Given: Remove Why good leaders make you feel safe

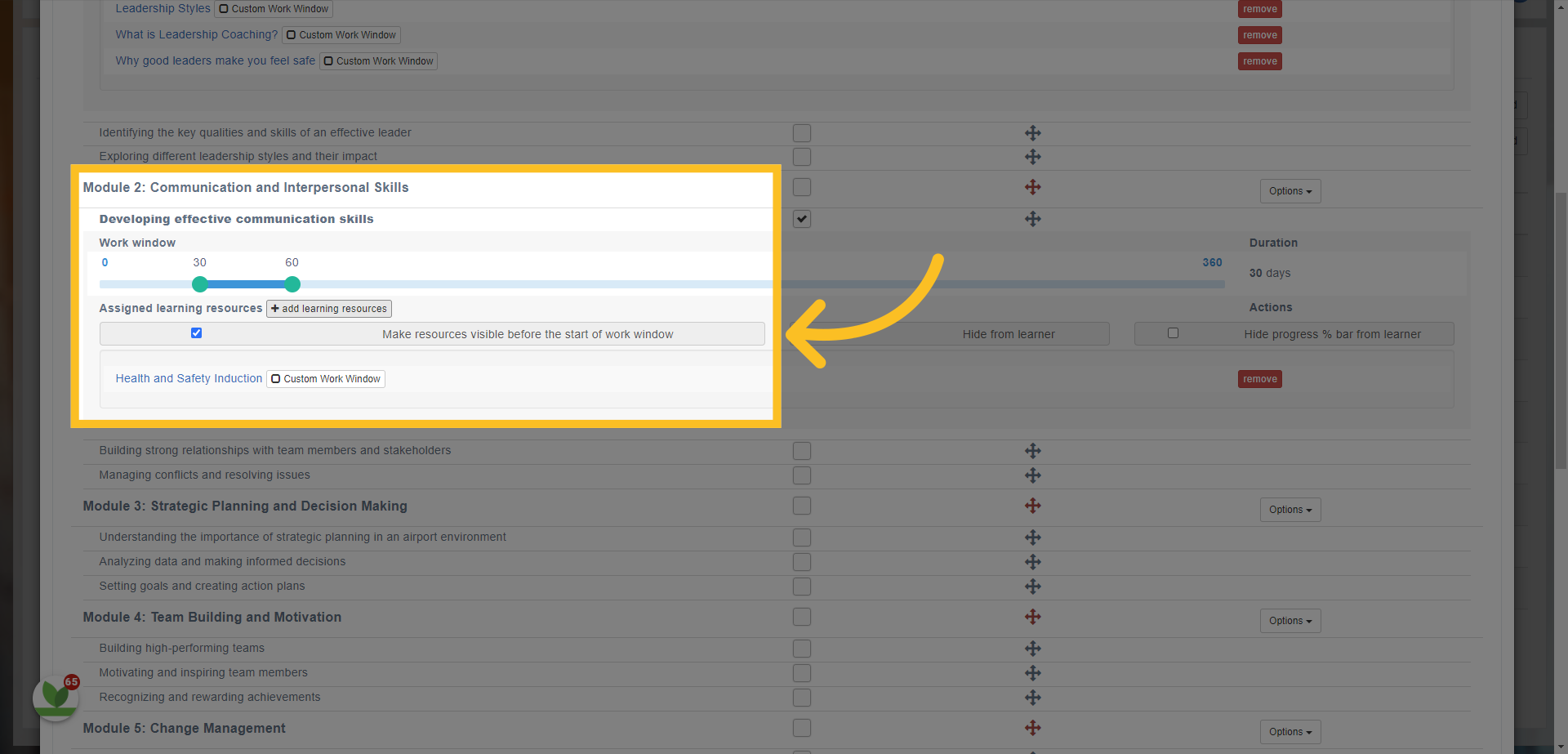Looking at the screenshot, I should tap(1260, 61).
